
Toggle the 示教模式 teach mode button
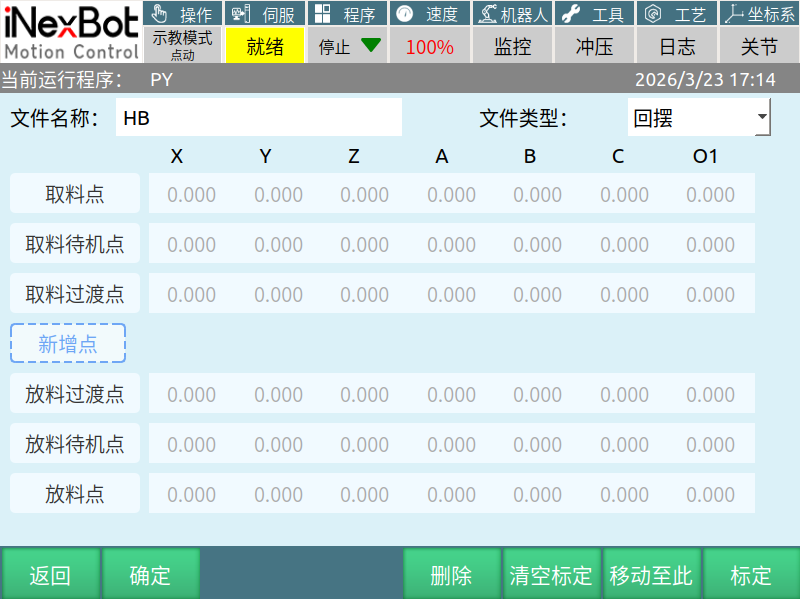coord(183,45)
